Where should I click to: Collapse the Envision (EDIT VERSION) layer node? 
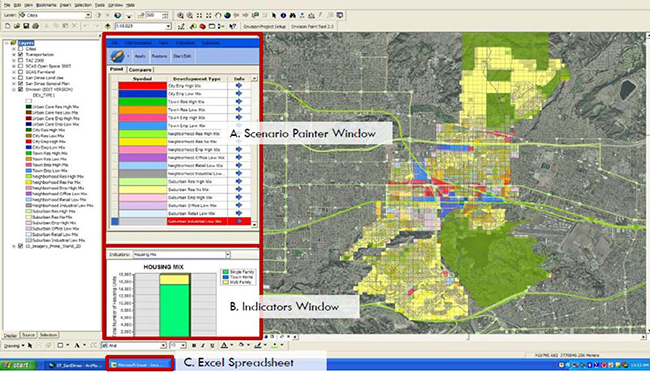[x=14, y=90]
